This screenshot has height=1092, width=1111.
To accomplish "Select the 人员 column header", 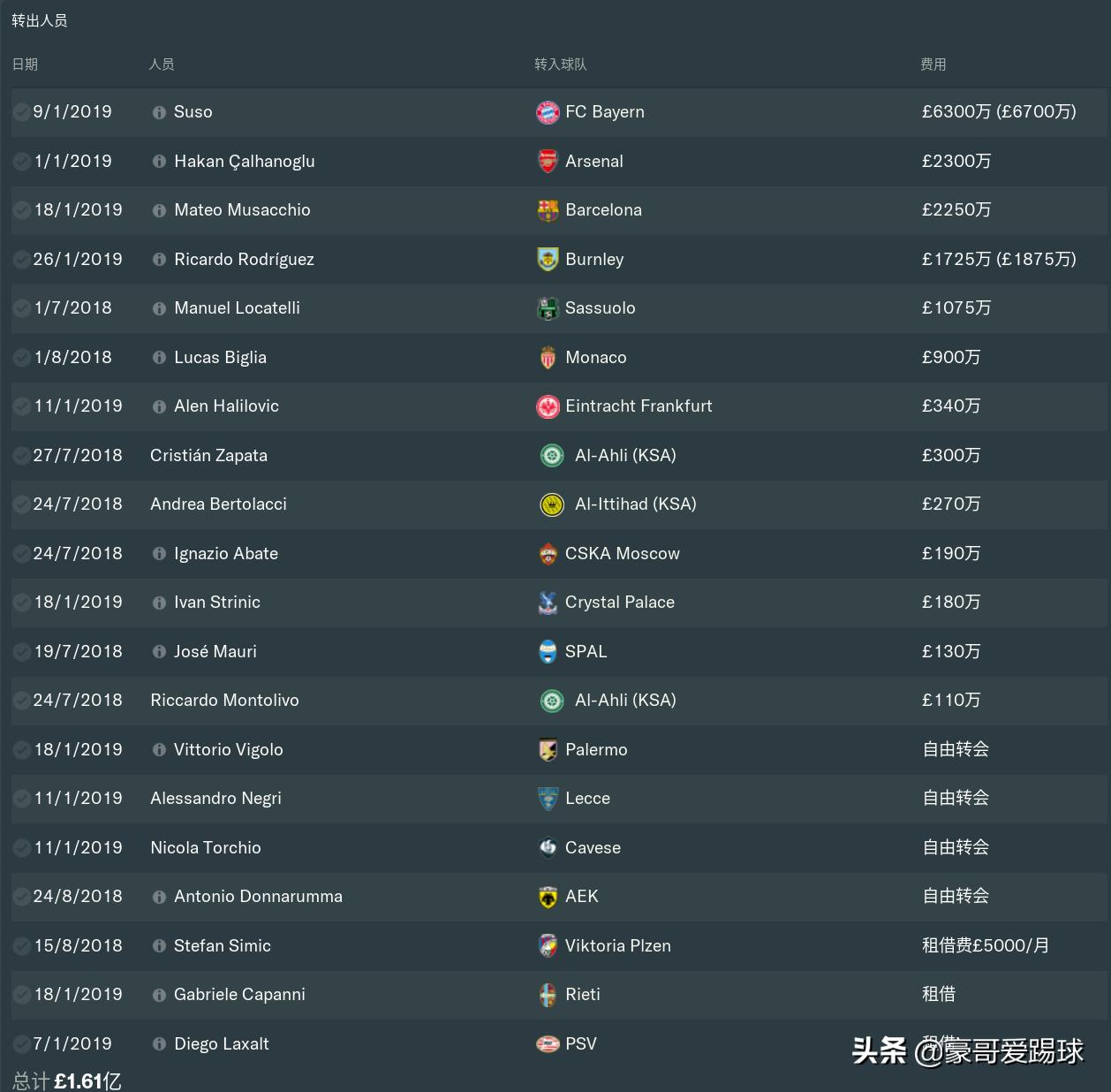I will (162, 64).
